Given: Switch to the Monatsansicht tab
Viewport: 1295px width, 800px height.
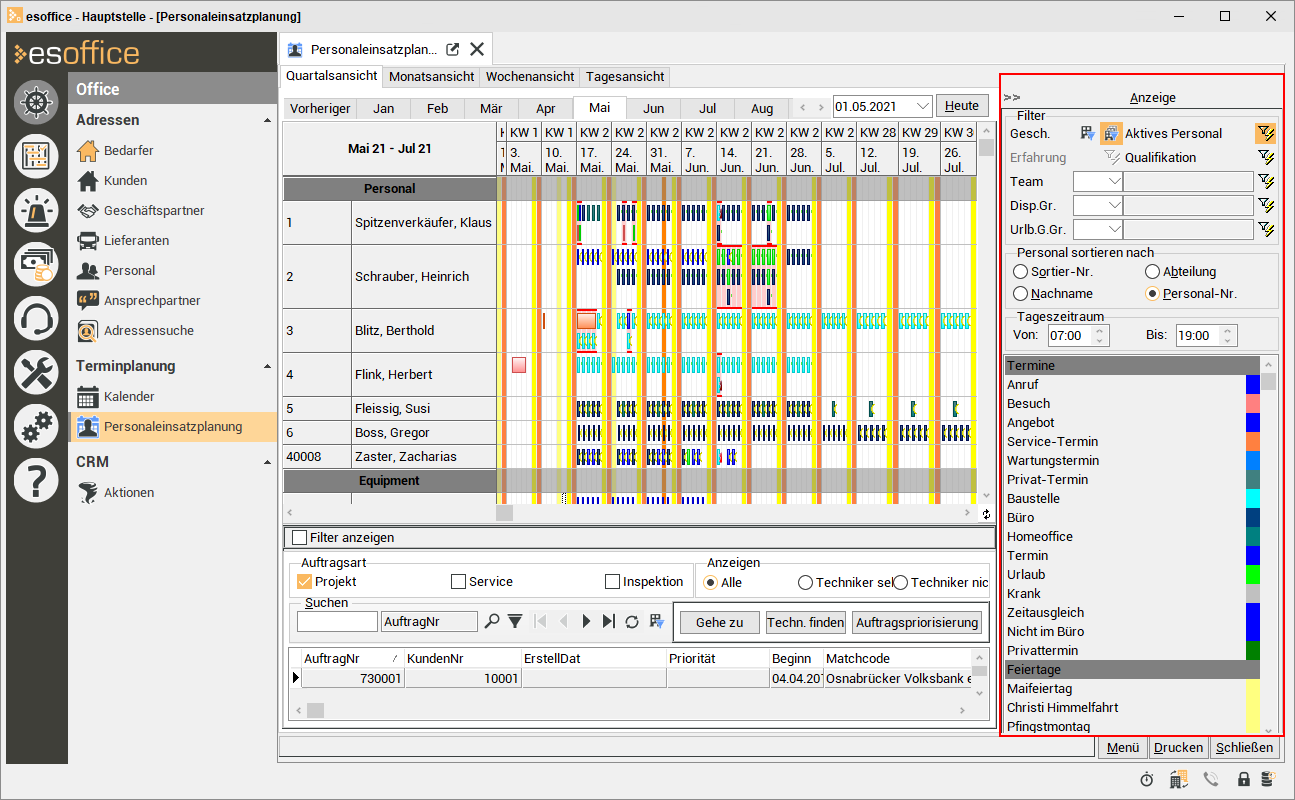Looking at the screenshot, I should point(432,76).
